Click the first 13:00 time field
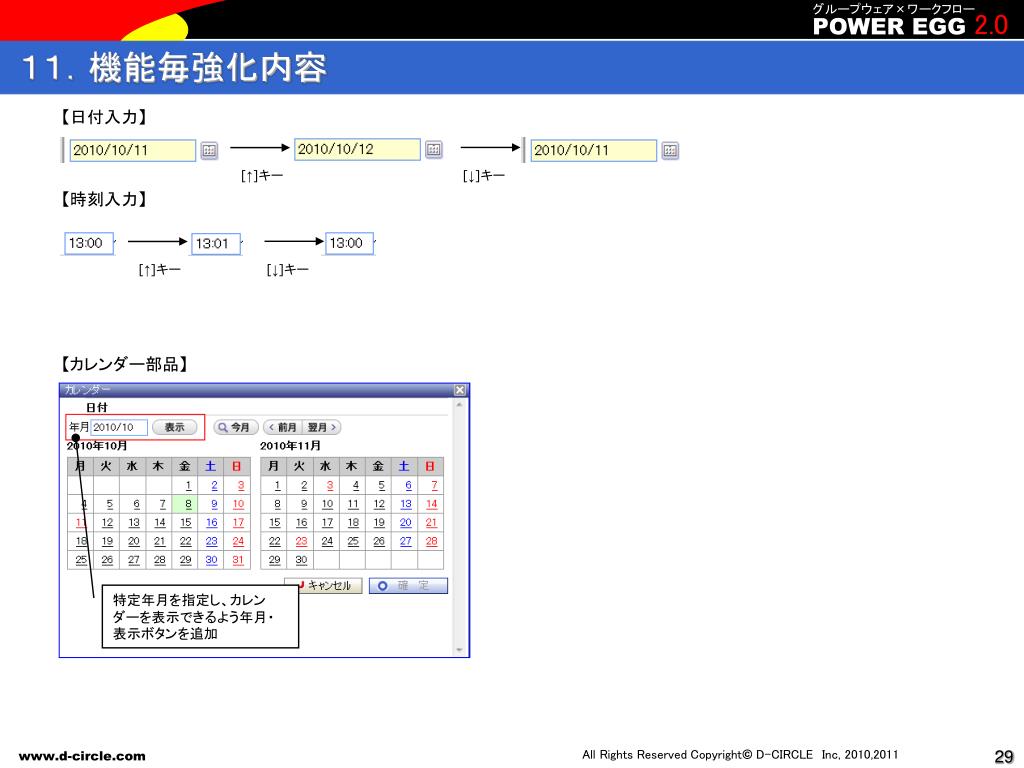The image size is (1024, 768). [x=89, y=243]
